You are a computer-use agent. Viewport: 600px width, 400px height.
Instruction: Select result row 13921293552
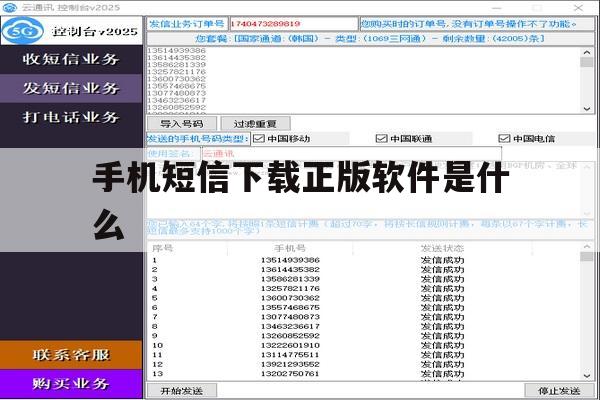coord(364,364)
